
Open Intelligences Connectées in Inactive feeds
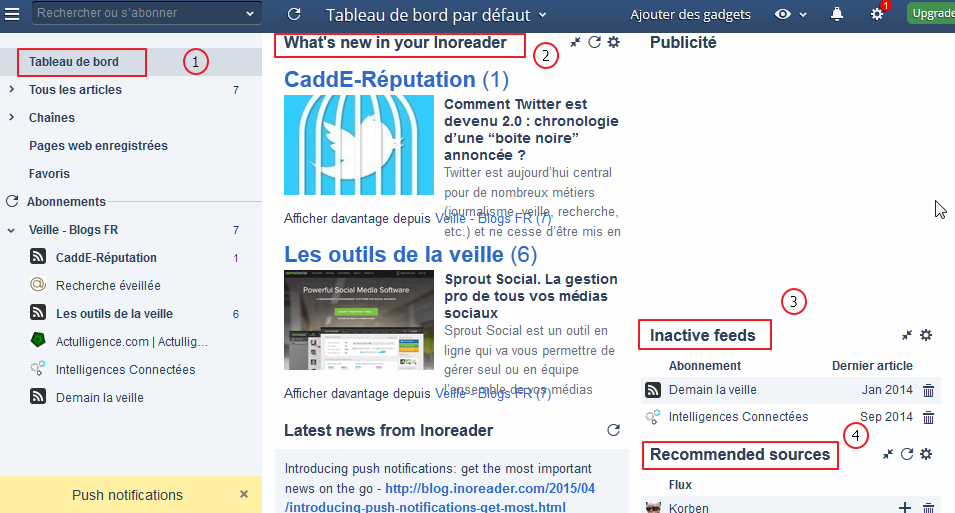point(738,417)
